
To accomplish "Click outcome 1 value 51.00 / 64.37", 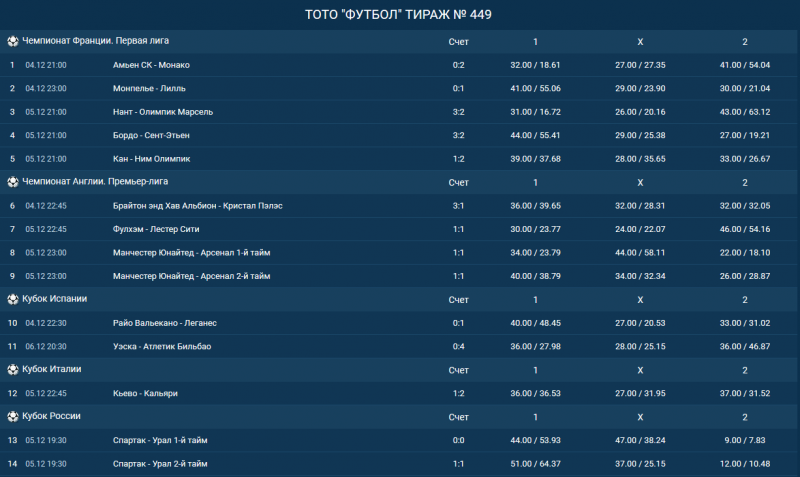I will (x=535, y=464).
